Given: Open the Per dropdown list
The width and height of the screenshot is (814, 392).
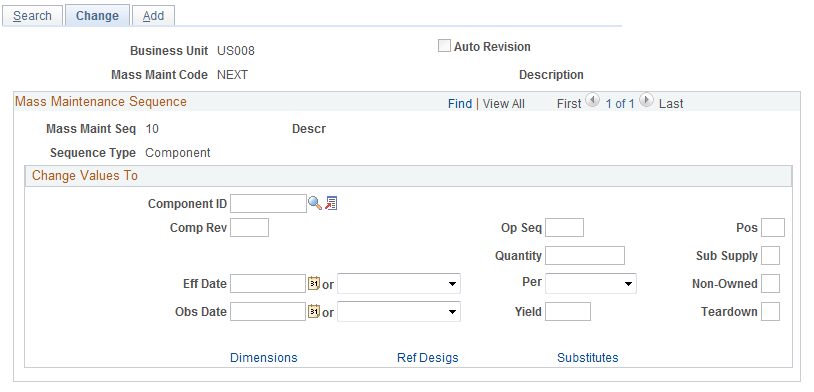Looking at the screenshot, I should coord(591,284).
